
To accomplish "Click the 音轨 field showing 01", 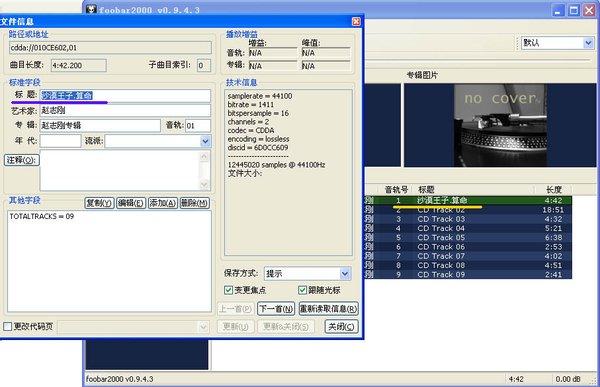I will click(198, 126).
